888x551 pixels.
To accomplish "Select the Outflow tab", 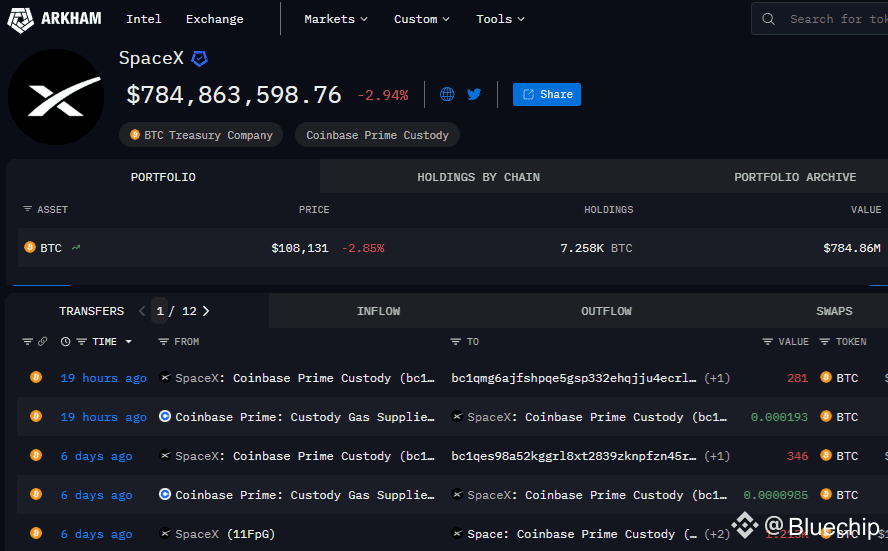I will (606, 311).
